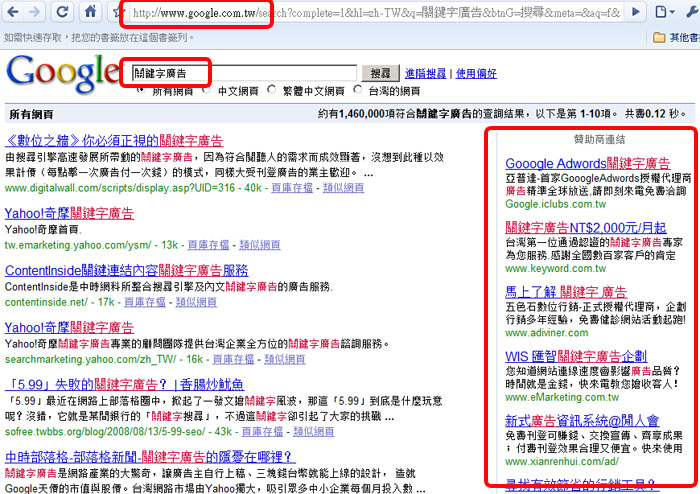Viewport: 700px width, 494px height.
Task: Open the 進階搜尋 advanced search link
Action: tap(425, 73)
